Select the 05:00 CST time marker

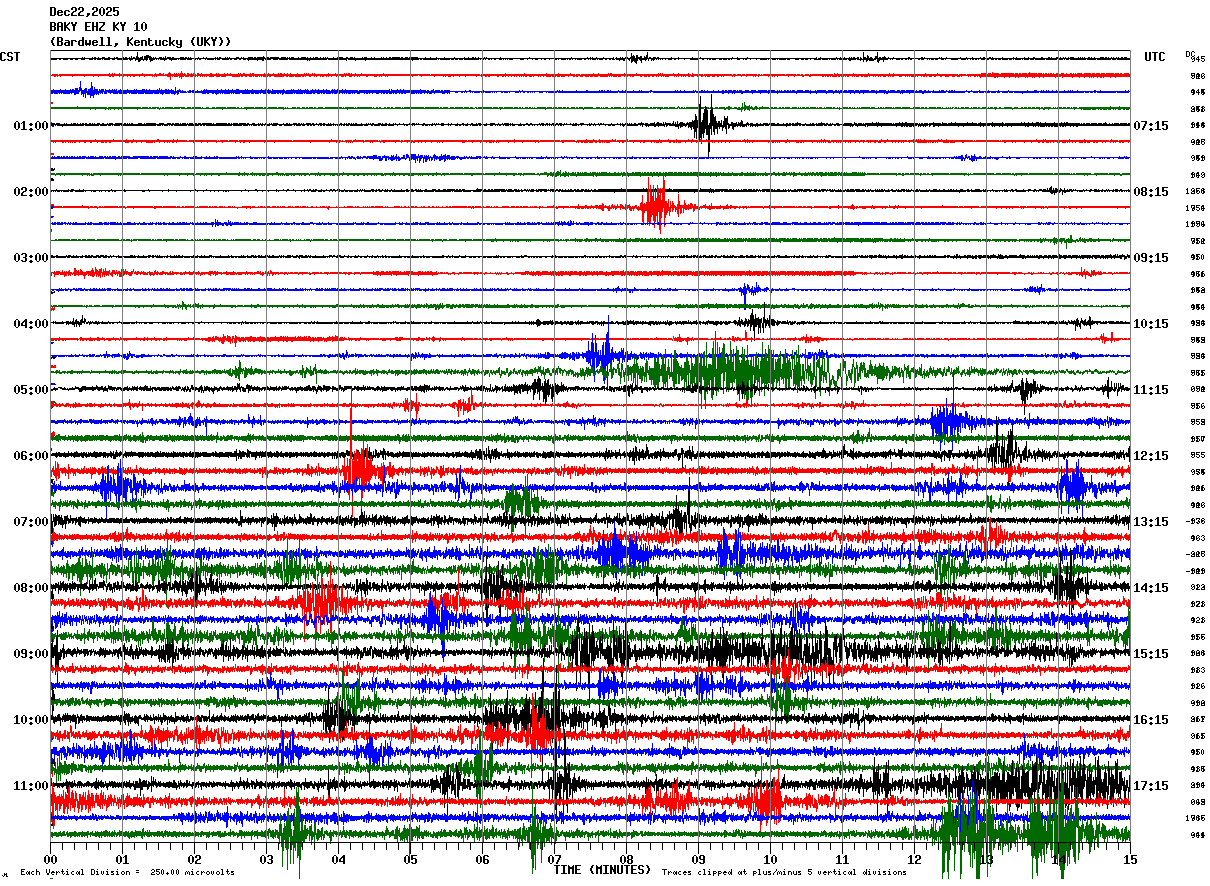(31, 390)
